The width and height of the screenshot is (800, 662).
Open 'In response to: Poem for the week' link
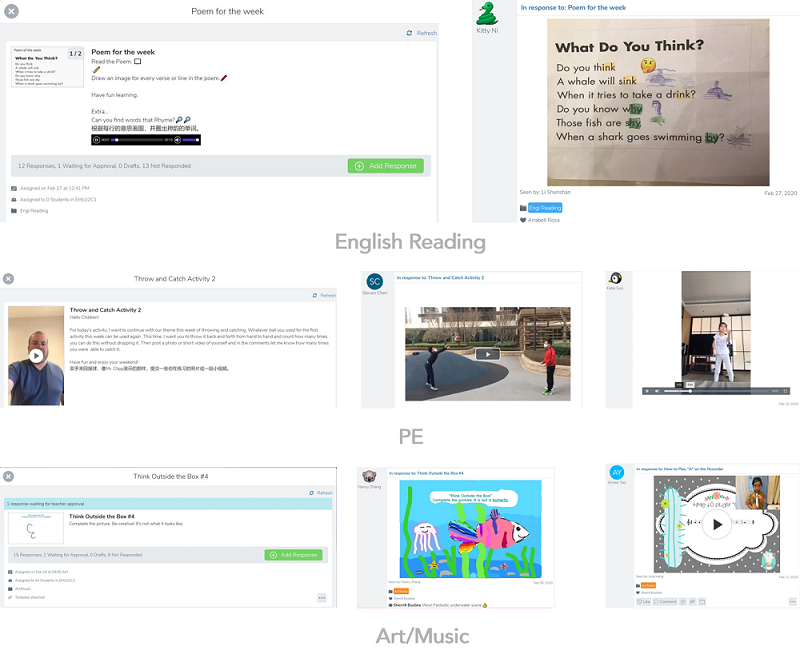(573, 7)
